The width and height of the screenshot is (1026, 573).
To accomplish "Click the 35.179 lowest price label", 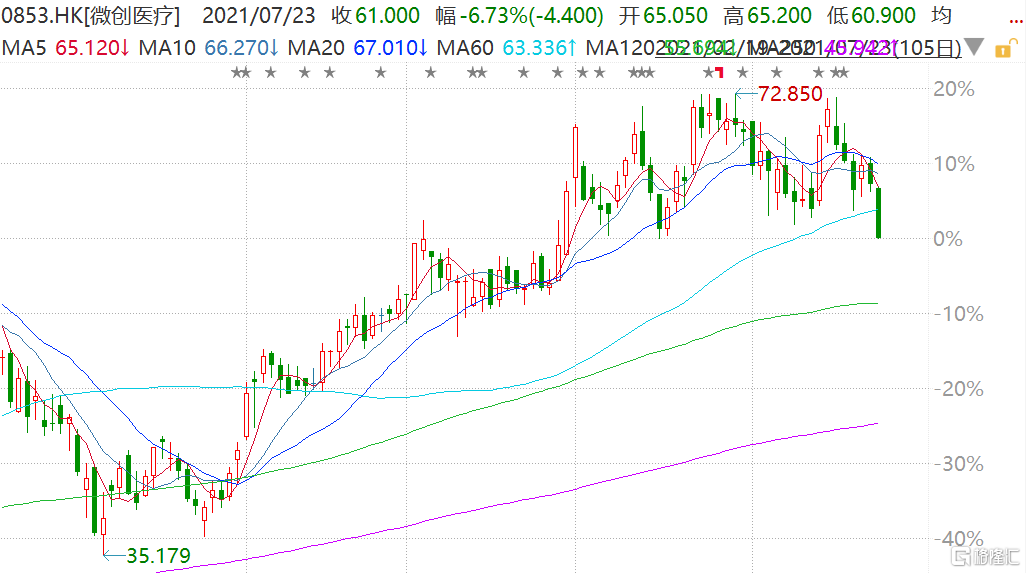I will tap(156, 554).
